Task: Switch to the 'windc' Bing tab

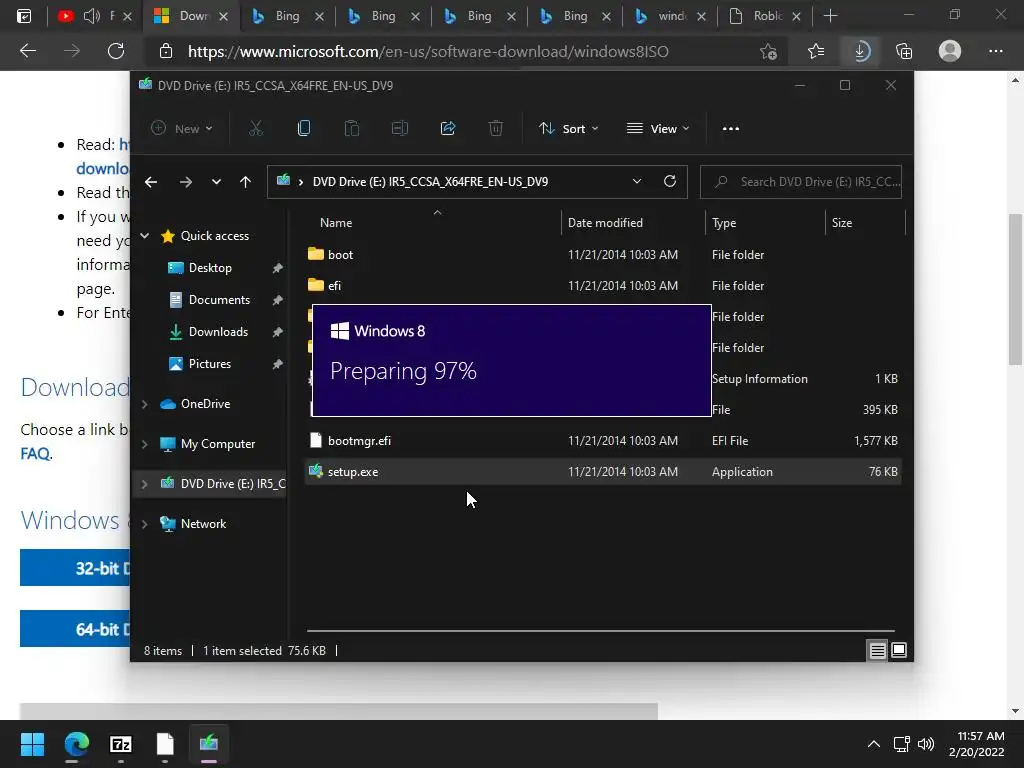Action: point(669,16)
